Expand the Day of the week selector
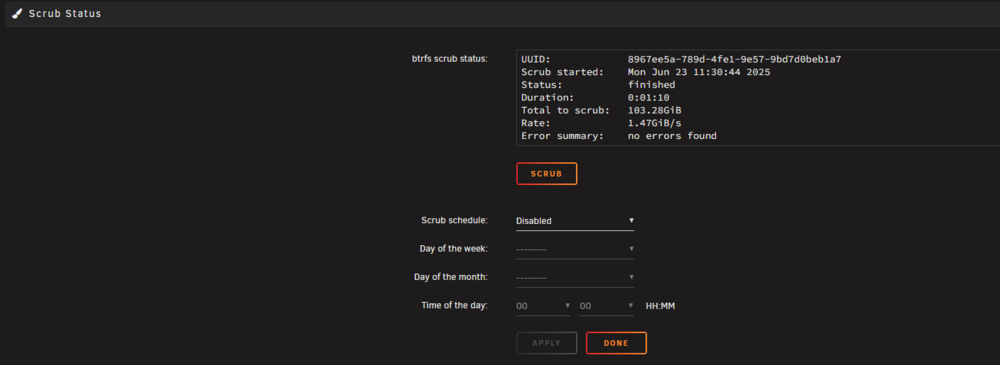 pos(575,249)
